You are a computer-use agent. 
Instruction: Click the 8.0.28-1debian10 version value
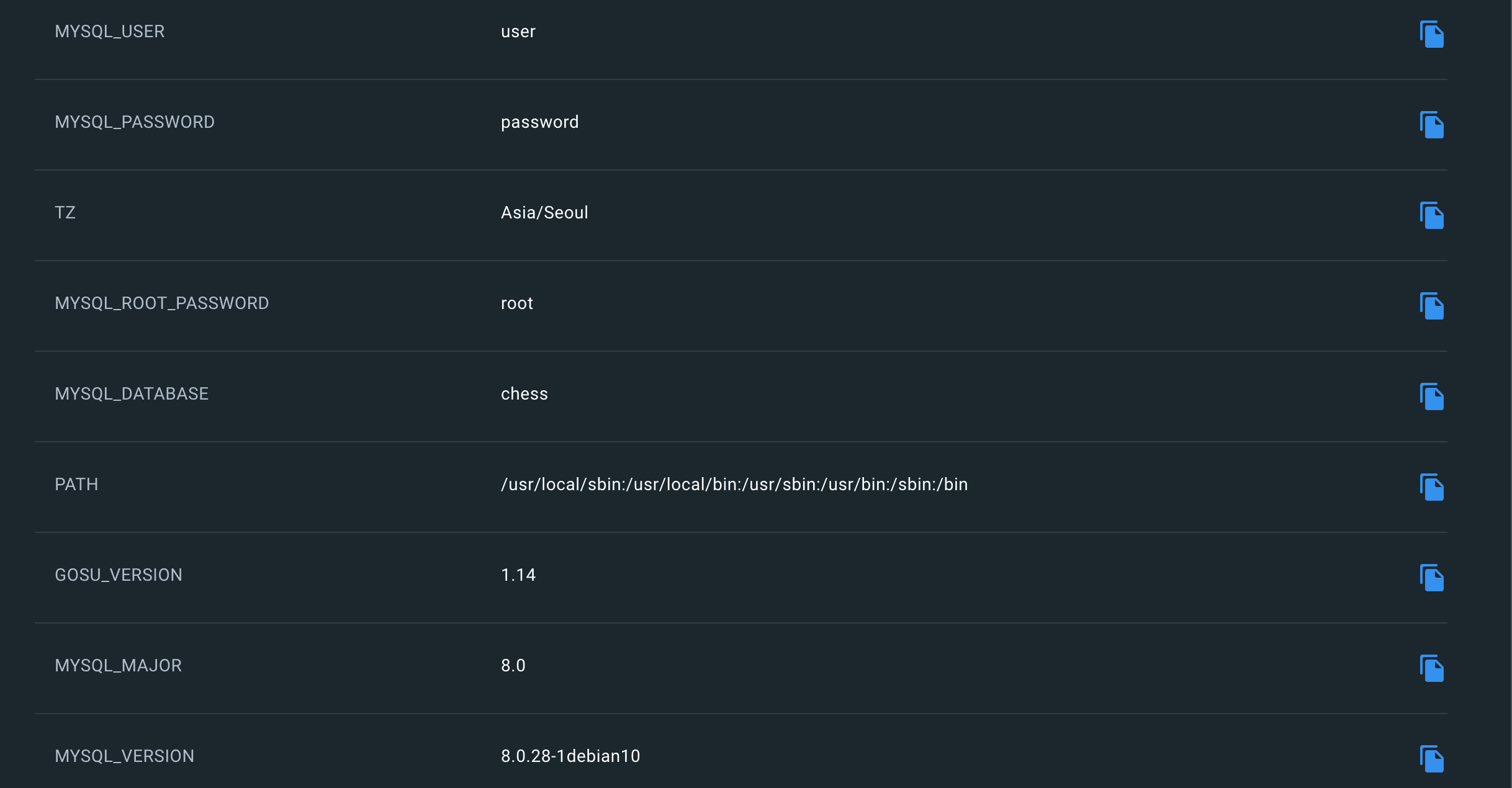[x=570, y=756]
